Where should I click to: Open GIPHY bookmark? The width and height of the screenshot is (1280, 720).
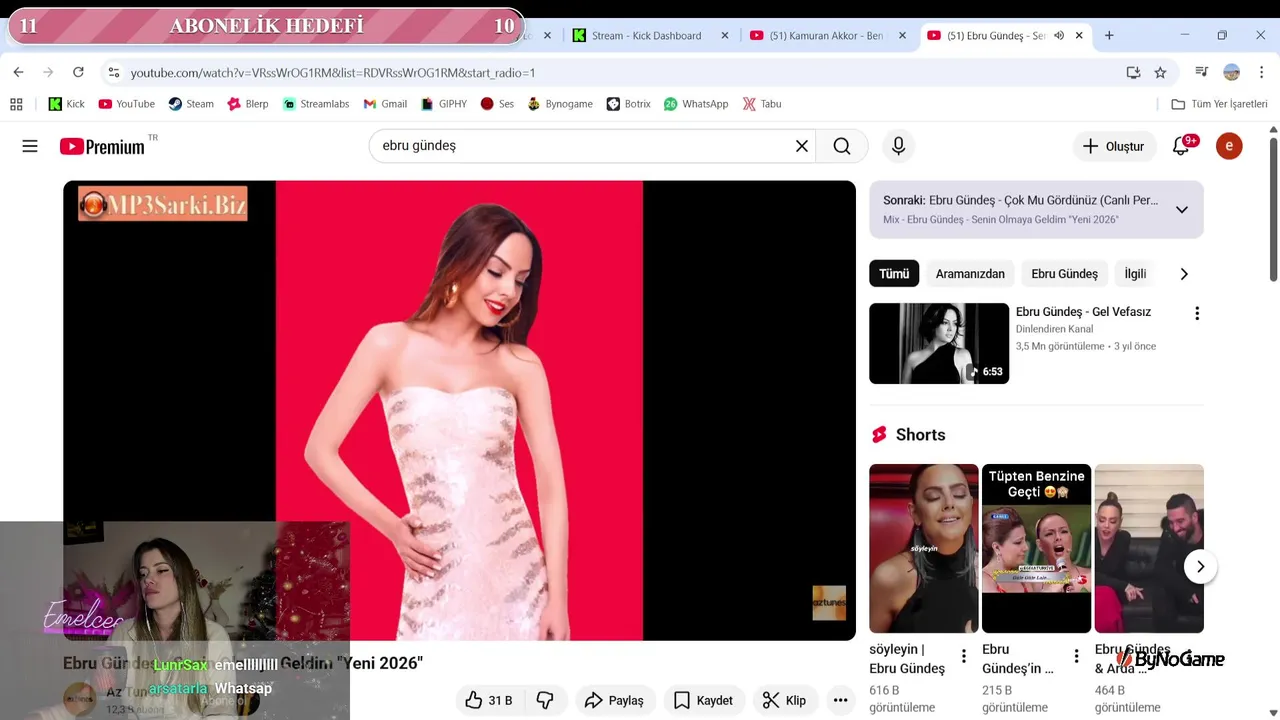coord(444,104)
